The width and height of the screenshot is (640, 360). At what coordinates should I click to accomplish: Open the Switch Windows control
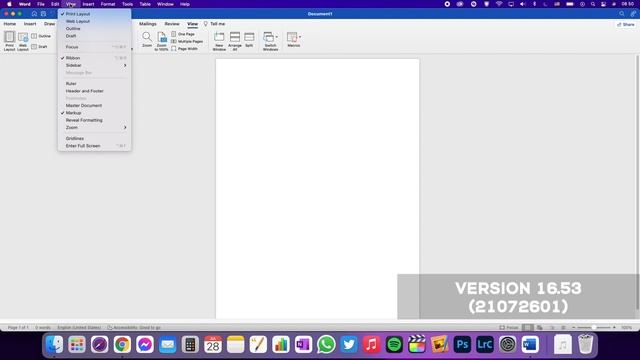pos(270,41)
